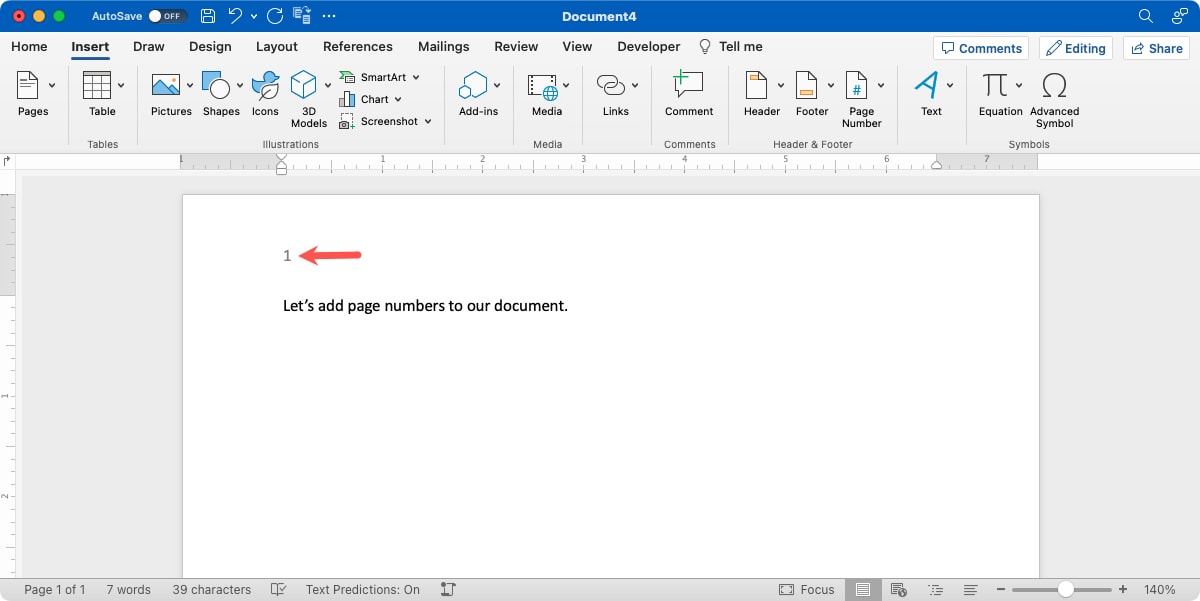This screenshot has height=601, width=1200.
Task: Turn off Text Predictions in status bar
Action: [362, 589]
